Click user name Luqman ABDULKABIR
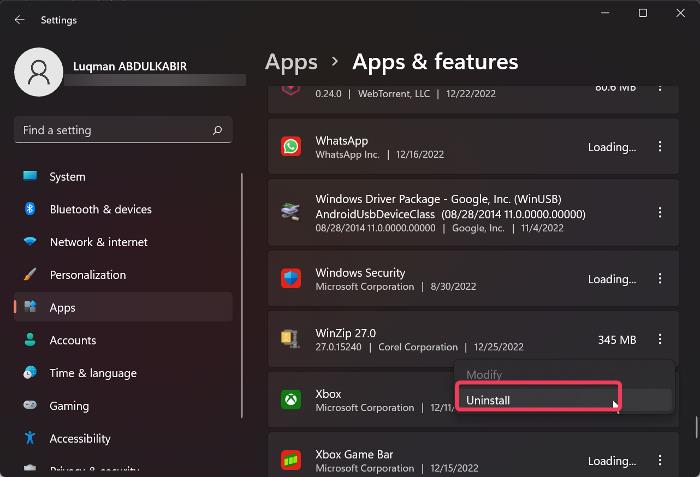 coord(129,67)
